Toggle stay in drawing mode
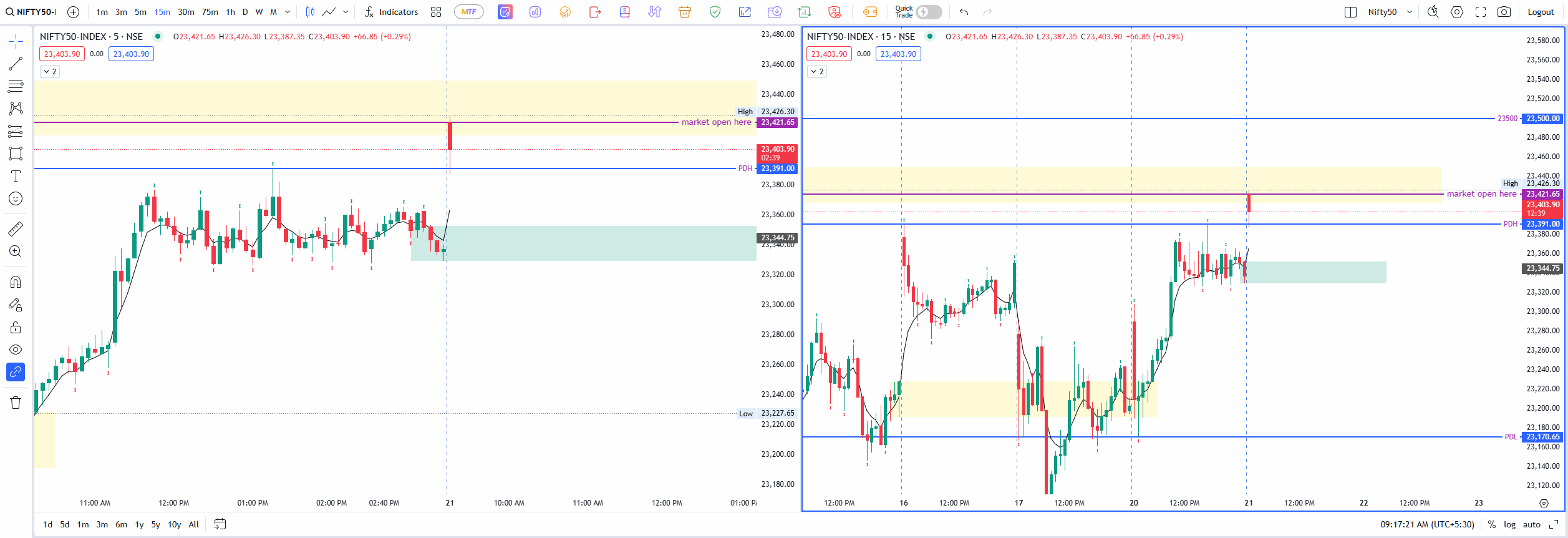 (x=16, y=305)
